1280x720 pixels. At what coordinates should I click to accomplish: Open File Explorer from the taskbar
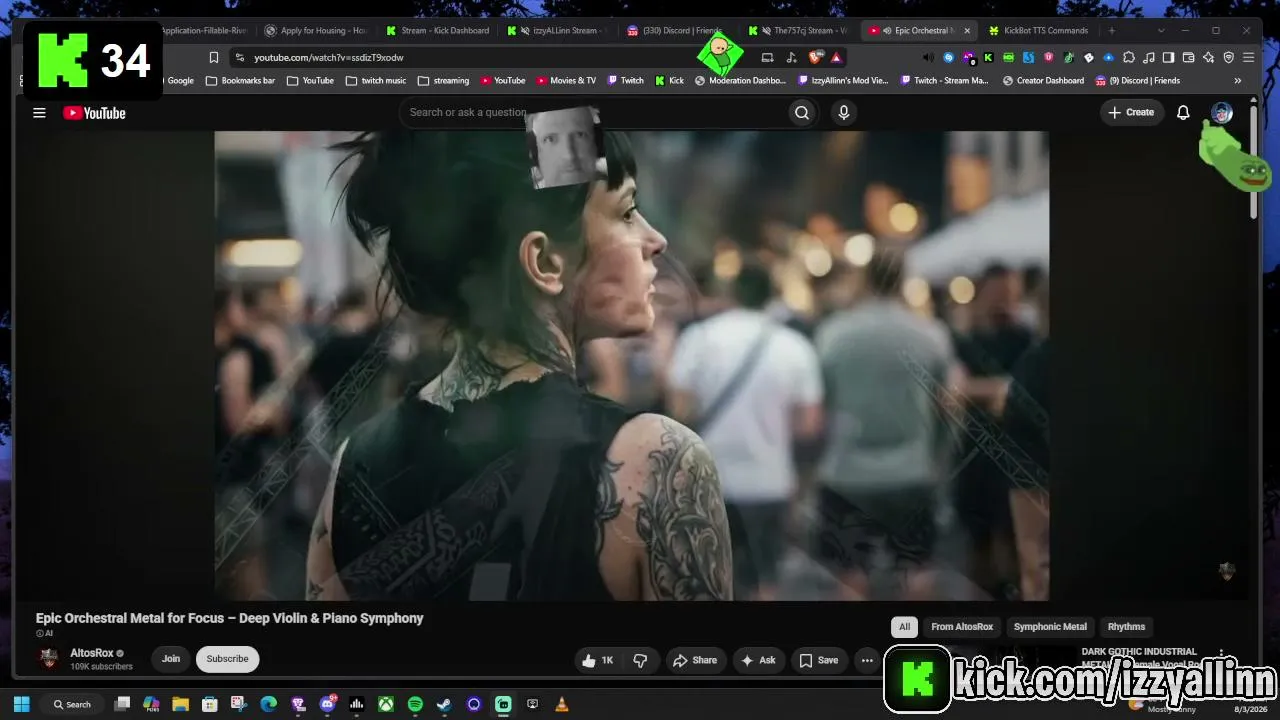180,704
